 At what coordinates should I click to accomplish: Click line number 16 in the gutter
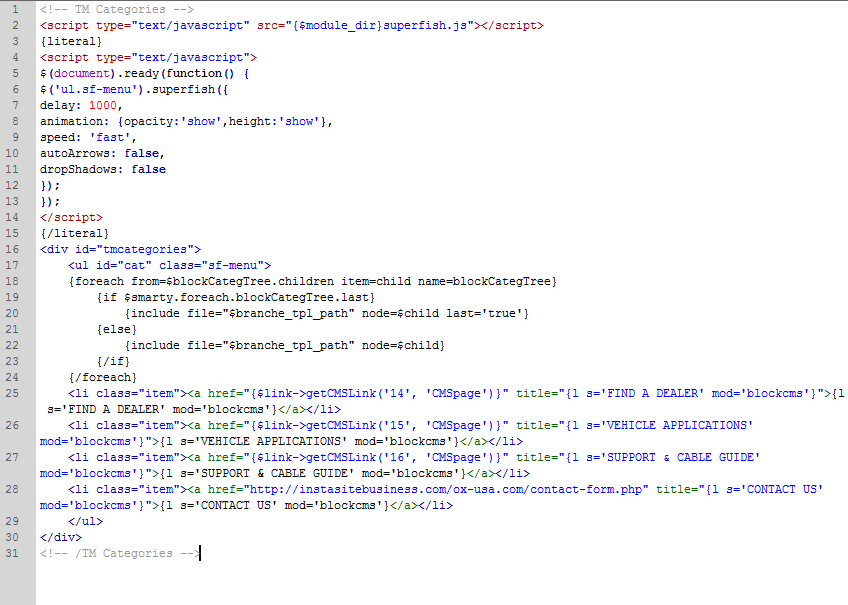coord(12,249)
